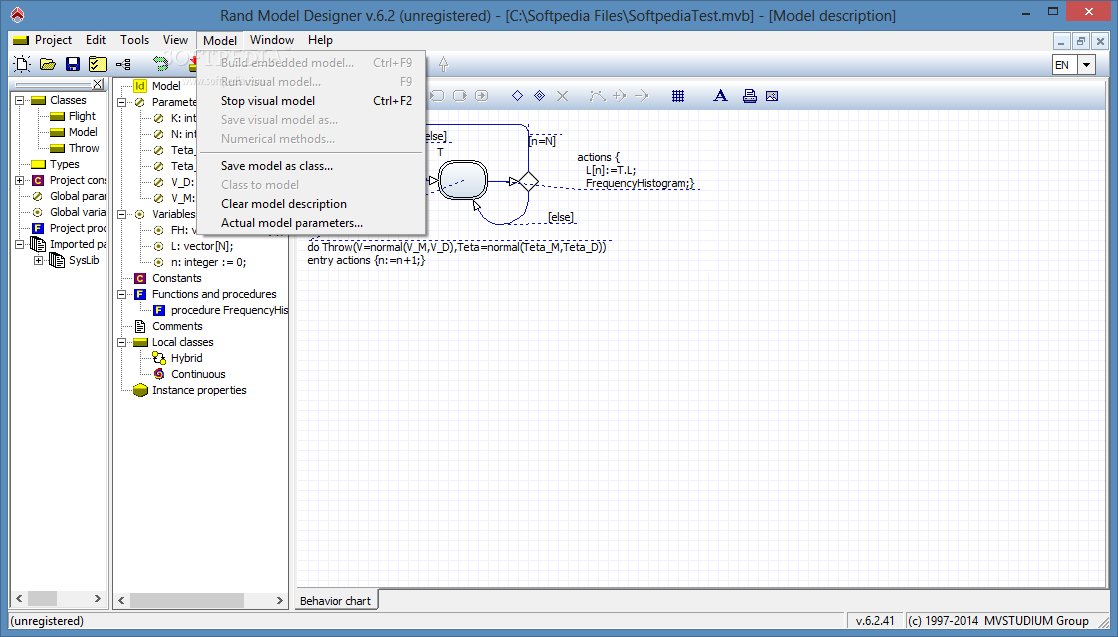
Task: Choose Stop visual model
Action: pyautogui.click(x=312, y=101)
